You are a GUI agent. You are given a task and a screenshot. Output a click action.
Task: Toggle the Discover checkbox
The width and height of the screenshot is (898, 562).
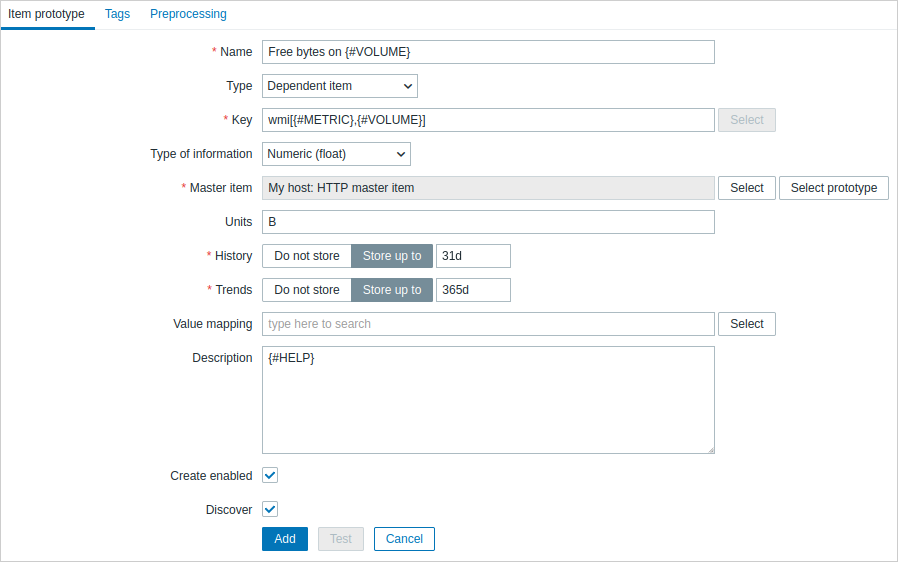[270, 509]
